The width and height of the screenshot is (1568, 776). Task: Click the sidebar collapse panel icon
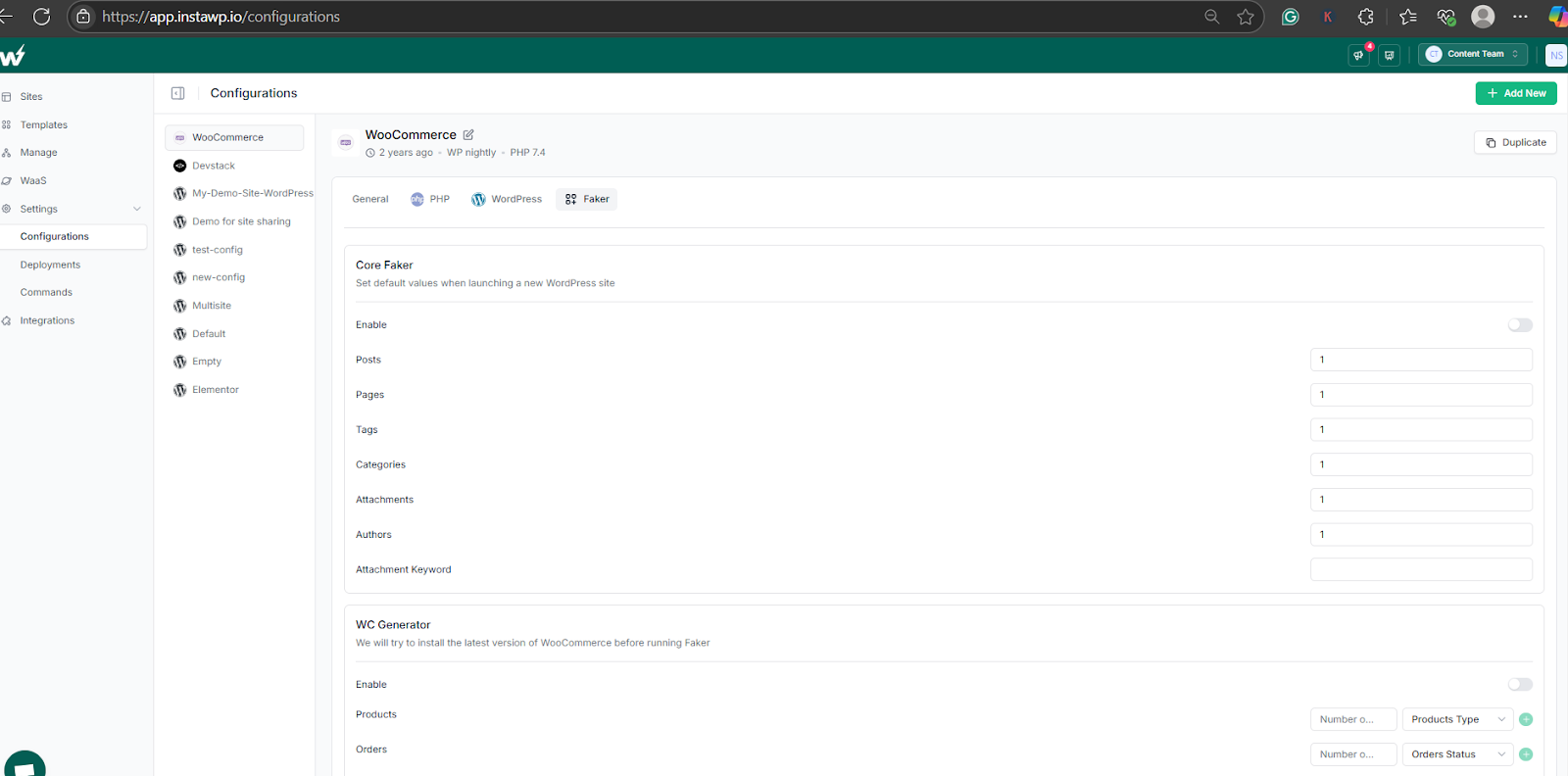pos(178,93)
